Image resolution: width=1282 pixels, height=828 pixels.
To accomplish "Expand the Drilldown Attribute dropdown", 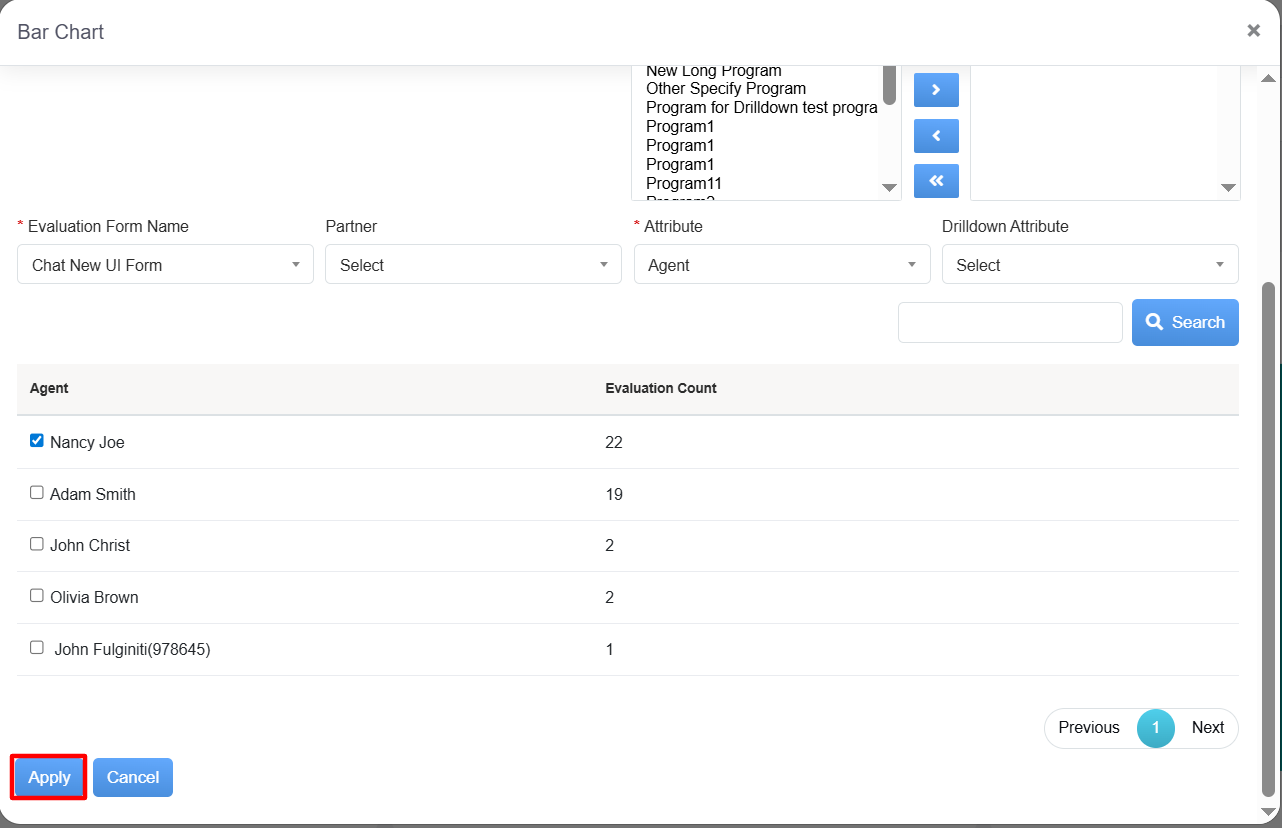I will point(1090,265).
